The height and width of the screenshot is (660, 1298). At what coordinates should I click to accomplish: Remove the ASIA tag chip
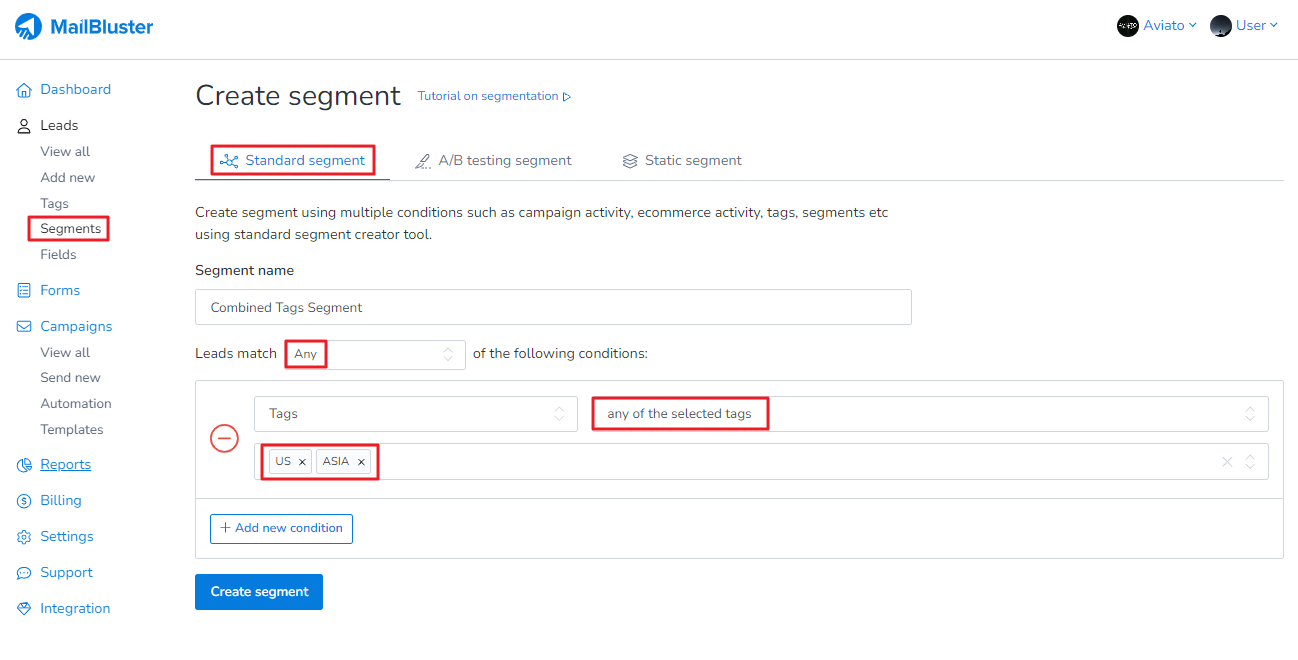click(361, 462)
